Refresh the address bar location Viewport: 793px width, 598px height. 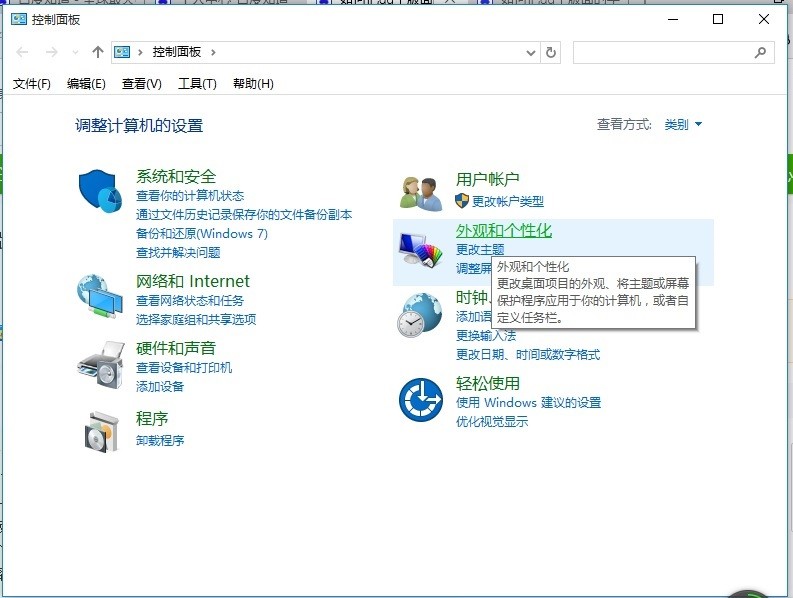click(x=551, y=52)
